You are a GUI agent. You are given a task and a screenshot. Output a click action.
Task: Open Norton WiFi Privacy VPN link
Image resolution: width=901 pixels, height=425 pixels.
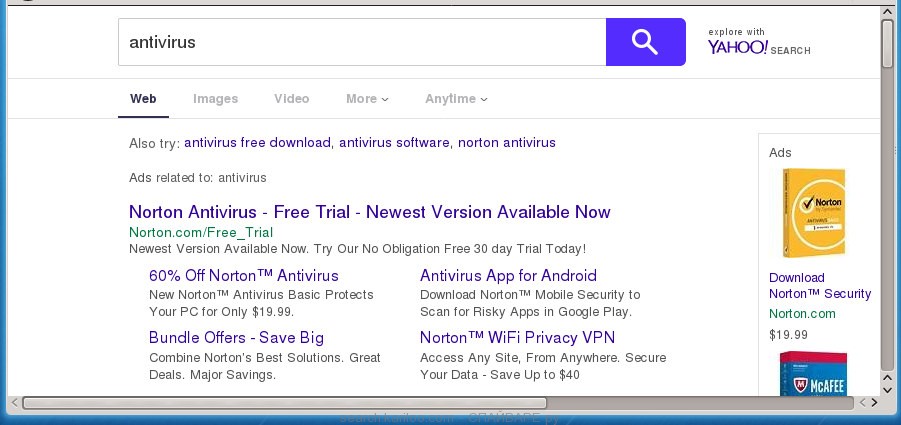tap(518, 337)
